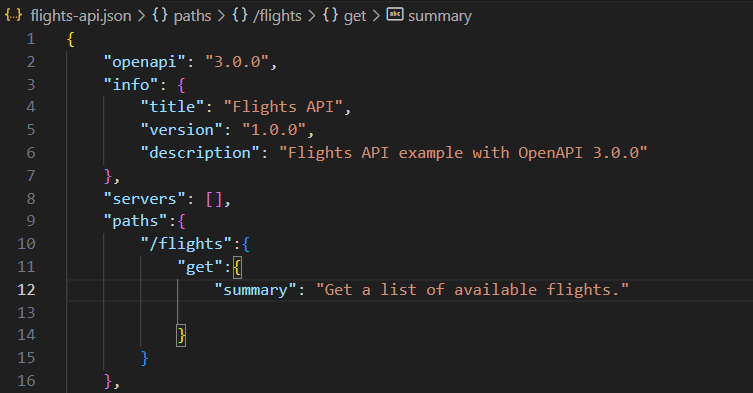The height and width of the screenshot is (393, 753).
Task: Click chevron between /flights and get
Action: (312, 16)
